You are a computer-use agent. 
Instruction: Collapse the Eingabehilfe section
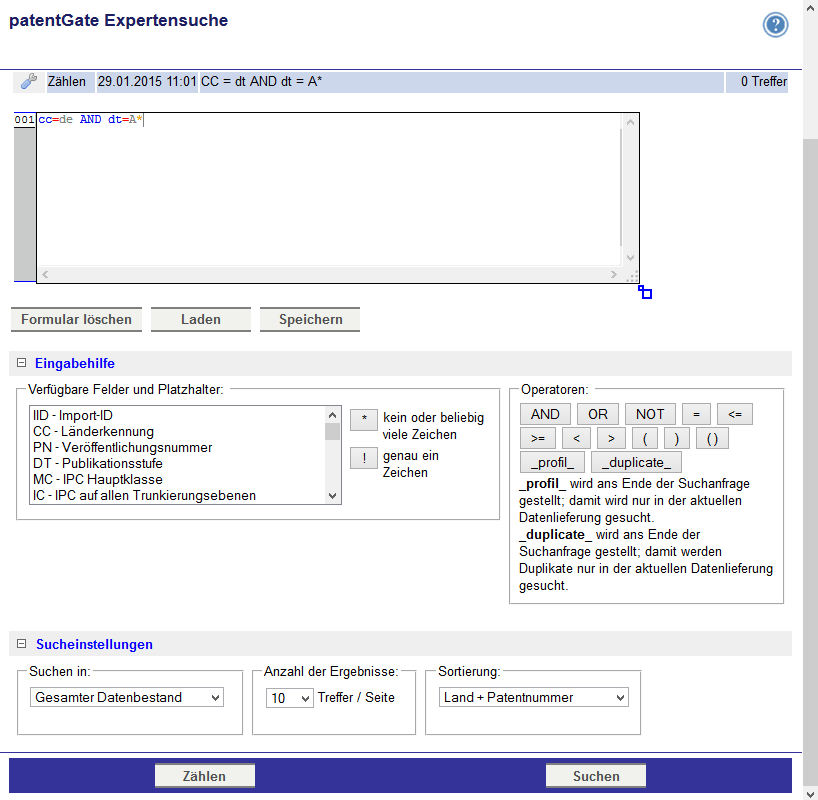[x=21, y=363]
